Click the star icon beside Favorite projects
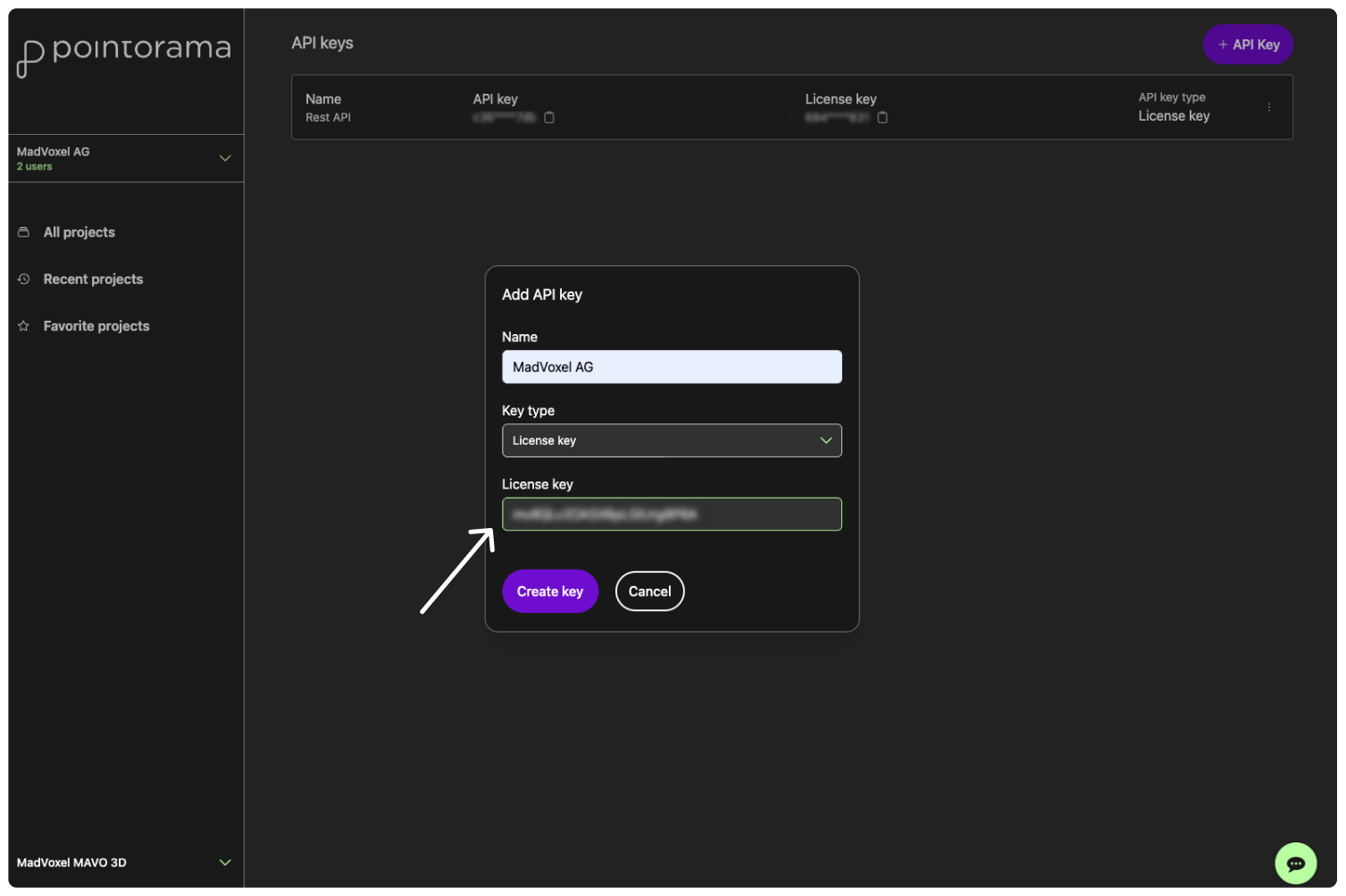1346x896 pixels. [x=24, y=326]
